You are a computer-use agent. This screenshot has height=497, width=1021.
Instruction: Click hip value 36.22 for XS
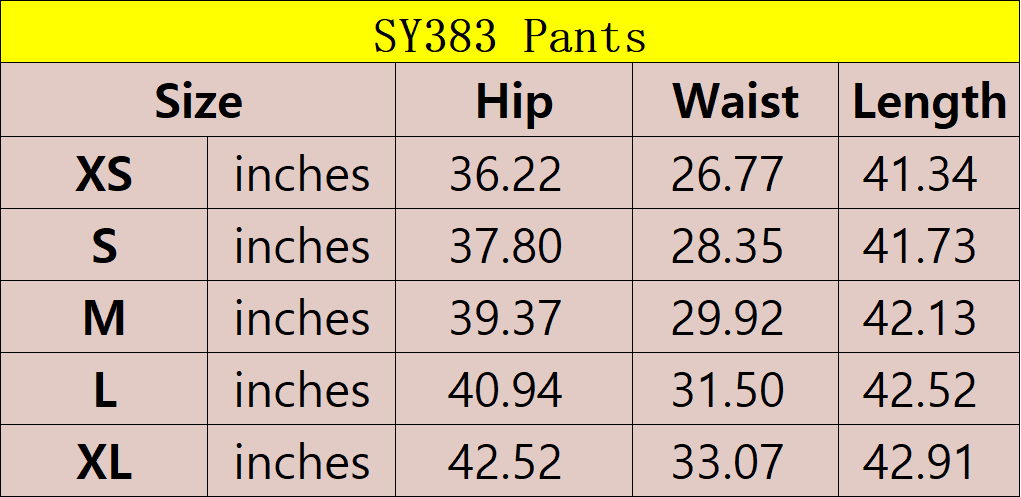pyautogui.click(x=505, y=175)
